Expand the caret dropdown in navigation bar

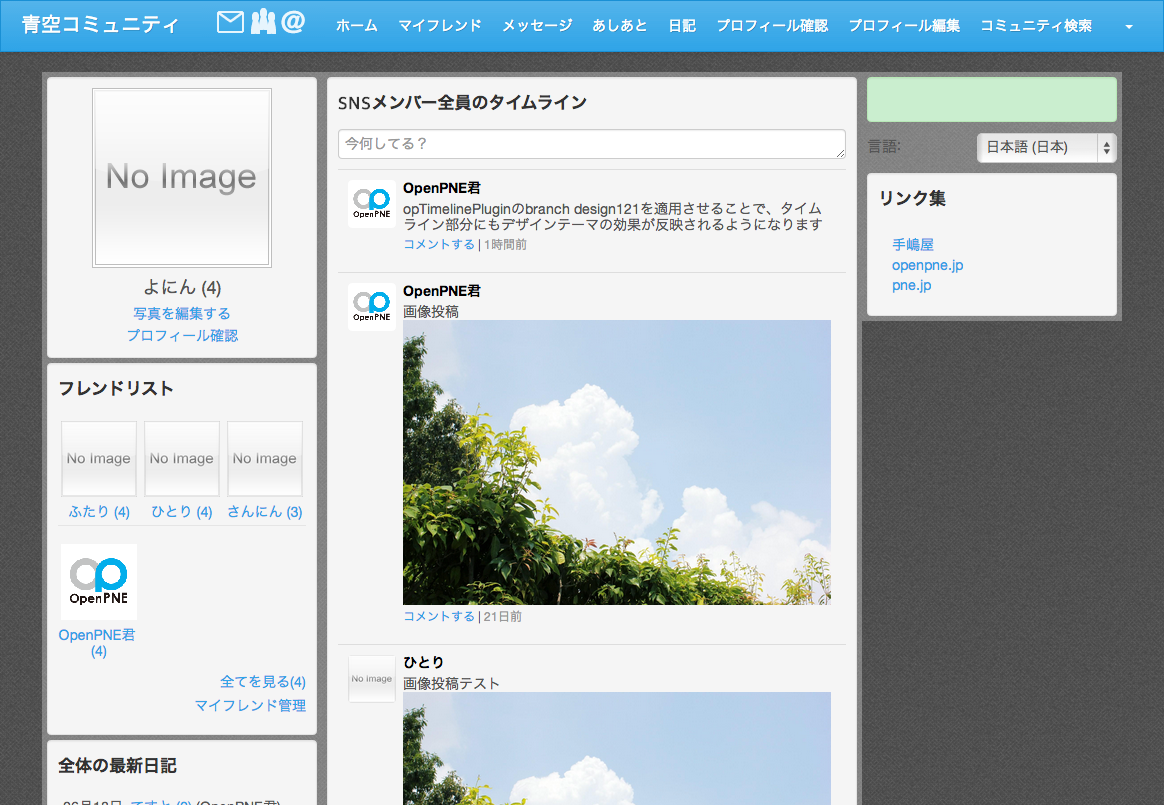pyautogui.click(x=1129, y=27)
